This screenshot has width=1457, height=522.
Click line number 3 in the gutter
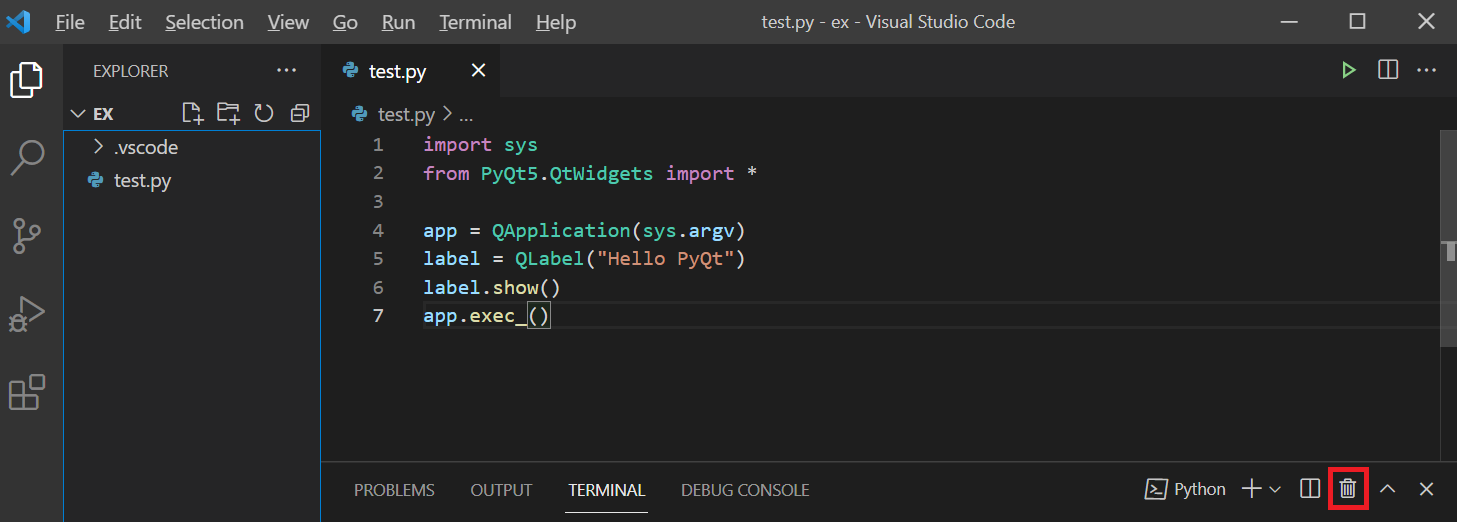point(377,202)
